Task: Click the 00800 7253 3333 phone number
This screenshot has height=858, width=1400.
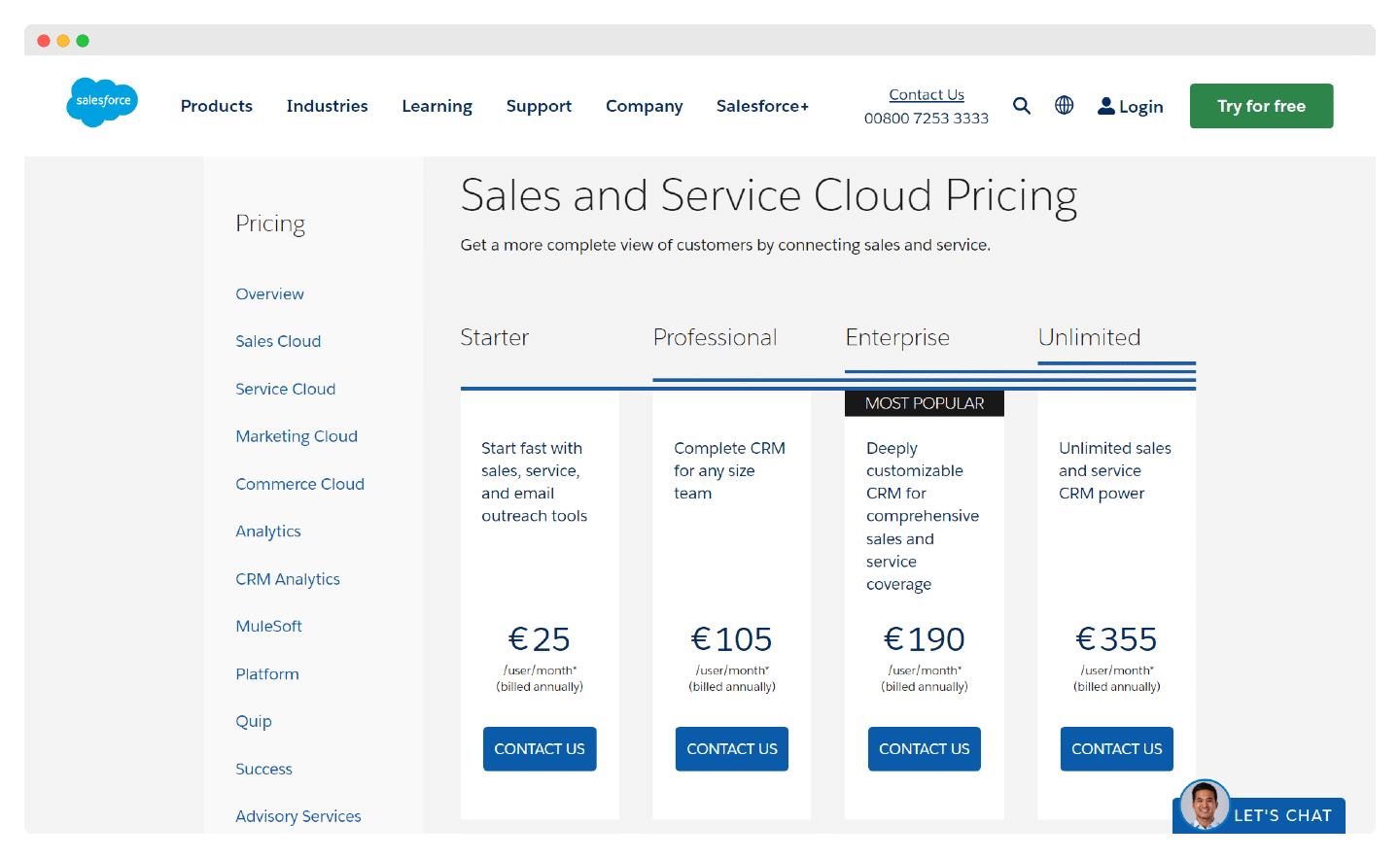Action: point(927,118)
